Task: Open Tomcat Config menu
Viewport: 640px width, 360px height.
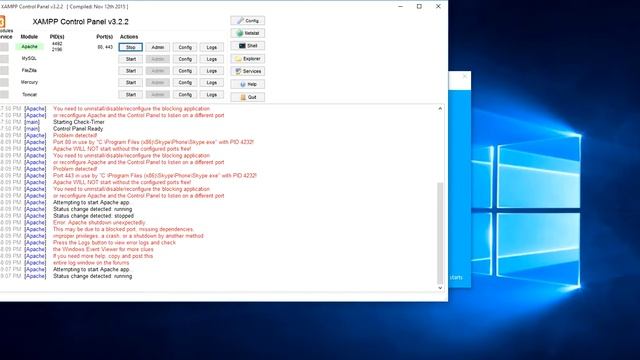Action: point(185,95)
